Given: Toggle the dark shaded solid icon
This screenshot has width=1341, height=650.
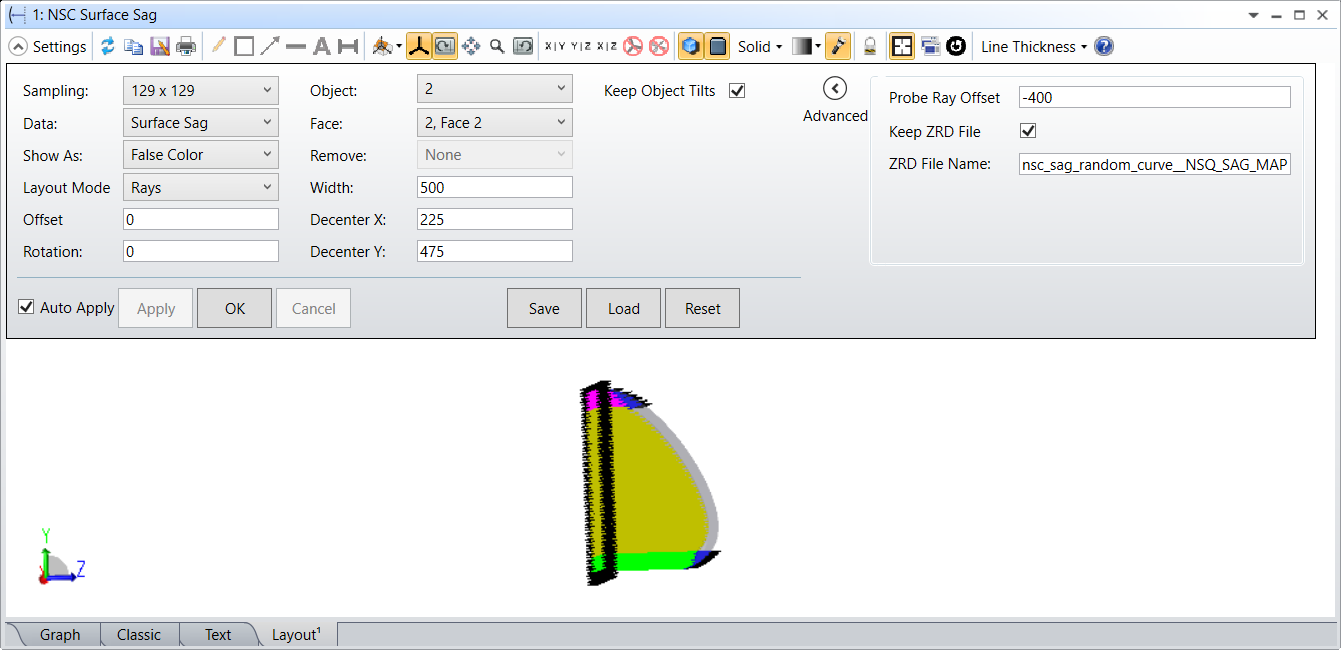Looking at the screenshot, I should click(717, 46).
